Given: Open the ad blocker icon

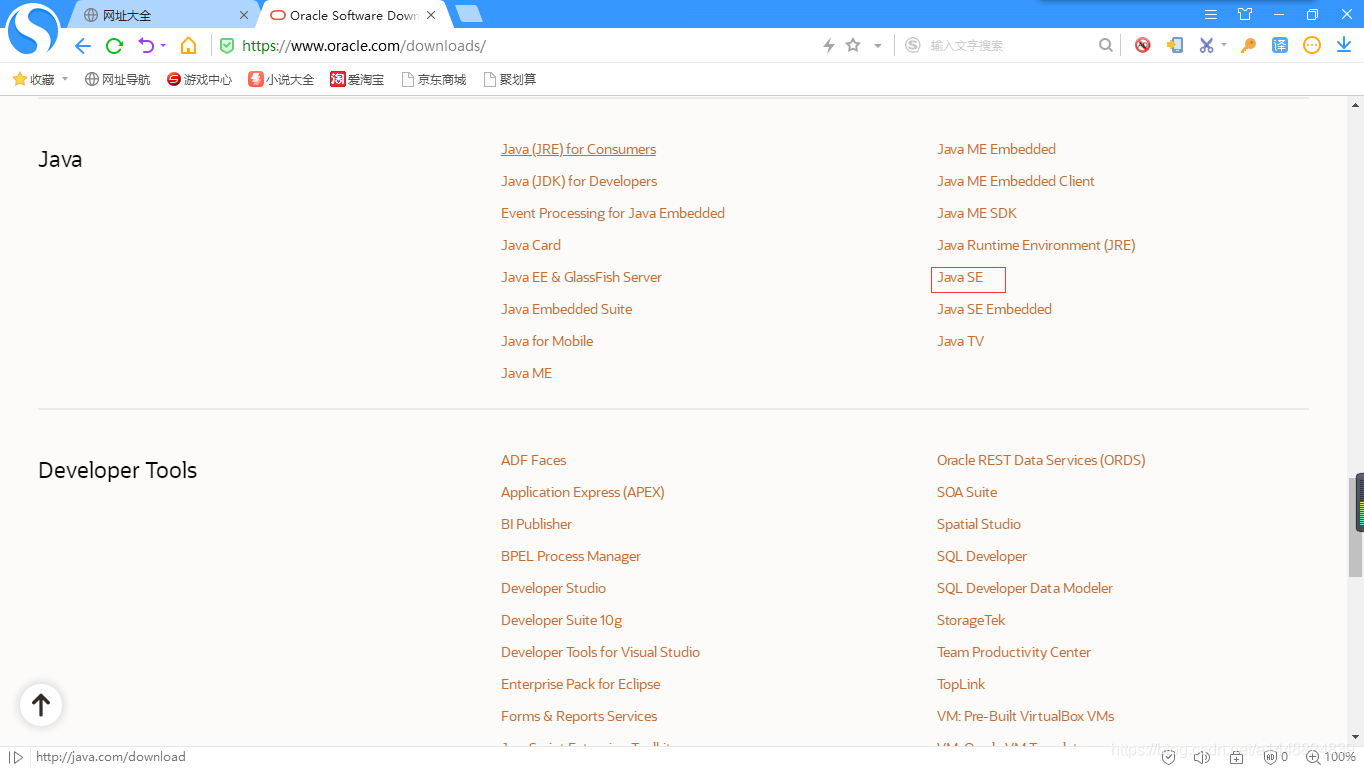Looking at the screenshot, I should point(1143,45).
